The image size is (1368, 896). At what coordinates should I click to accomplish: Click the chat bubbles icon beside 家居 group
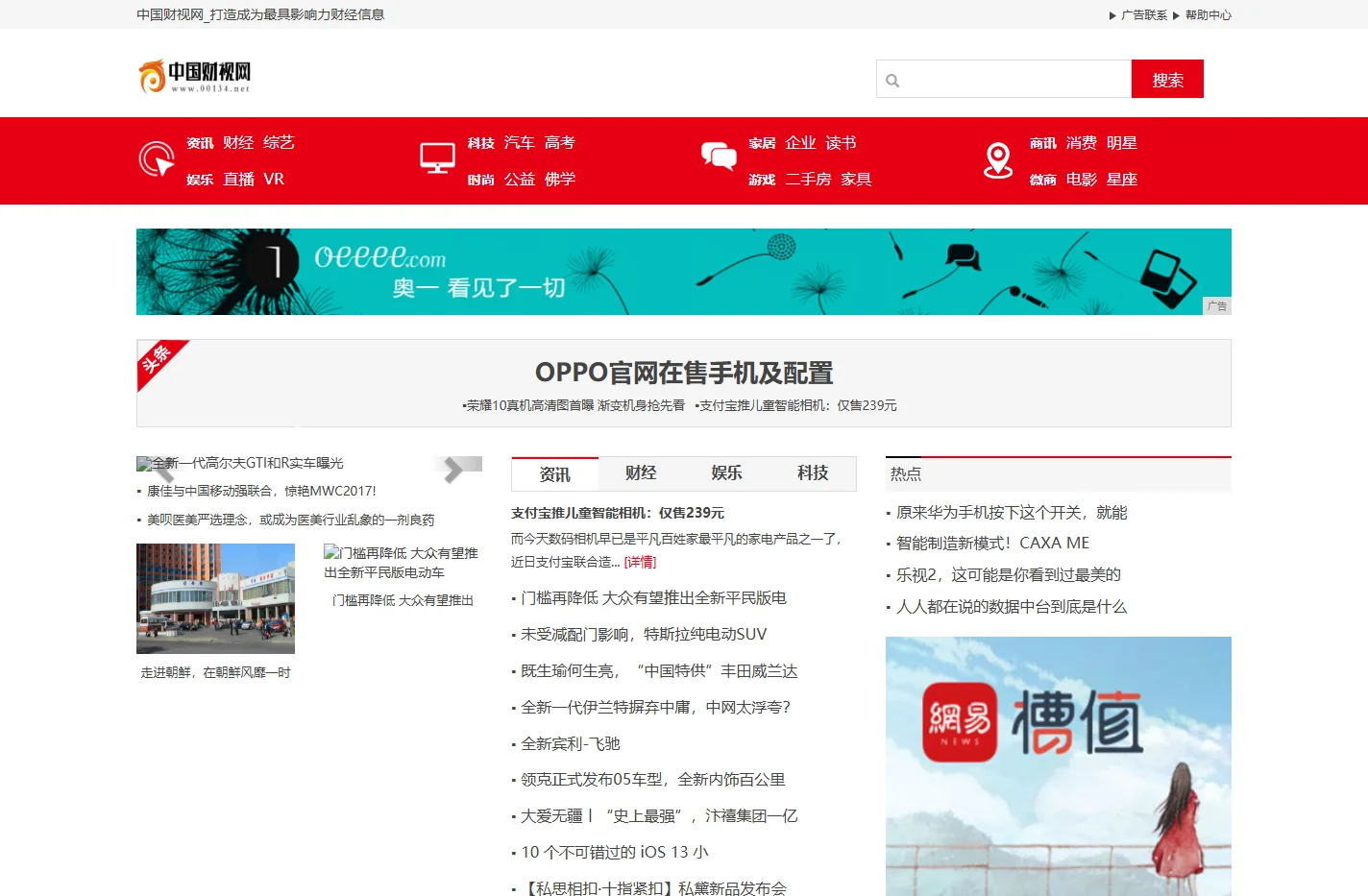click(719, 156)
